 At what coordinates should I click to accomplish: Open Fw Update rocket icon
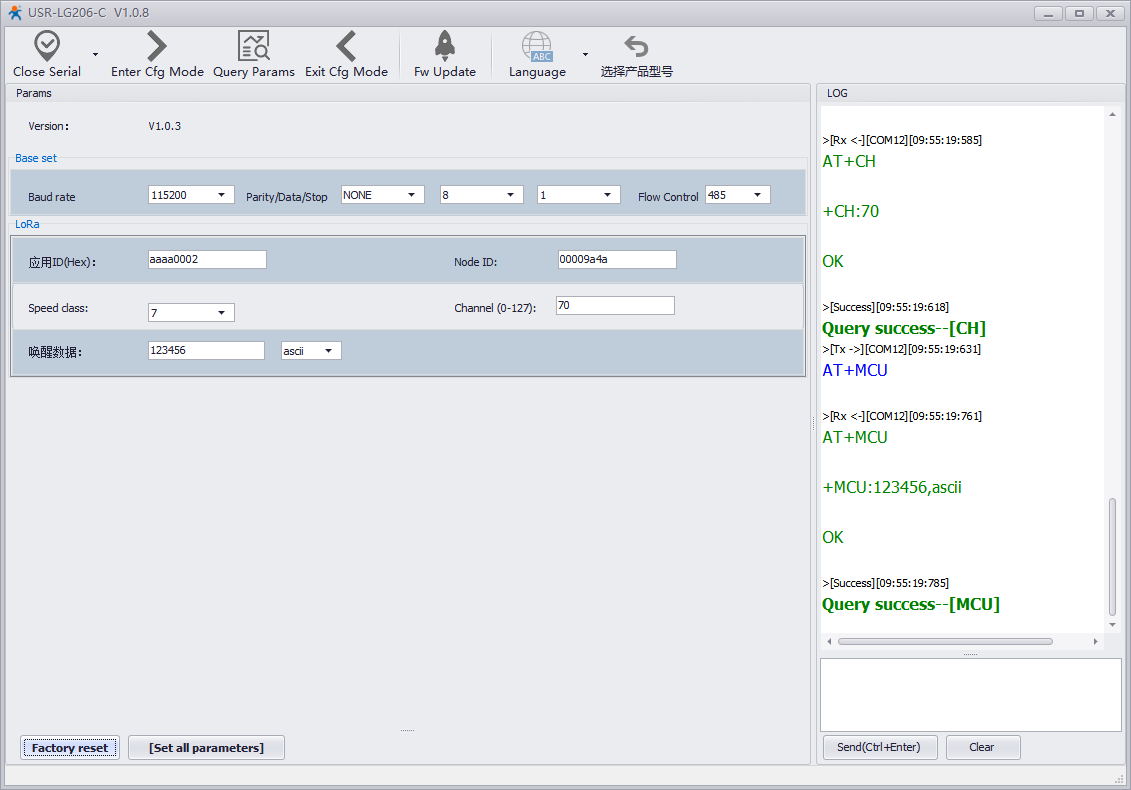tap(445, 46)
